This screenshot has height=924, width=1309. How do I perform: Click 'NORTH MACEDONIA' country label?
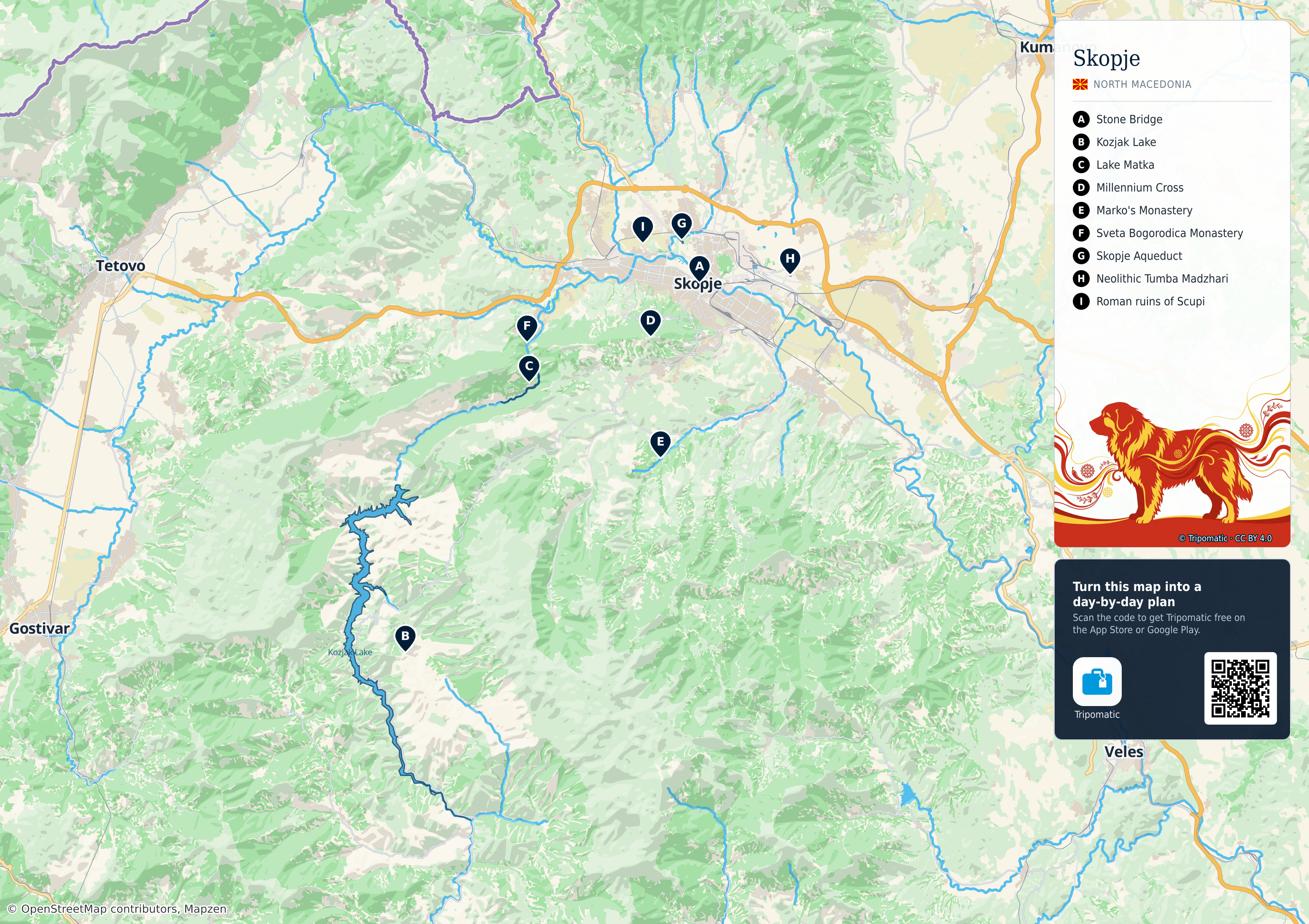pos(1142,84)
